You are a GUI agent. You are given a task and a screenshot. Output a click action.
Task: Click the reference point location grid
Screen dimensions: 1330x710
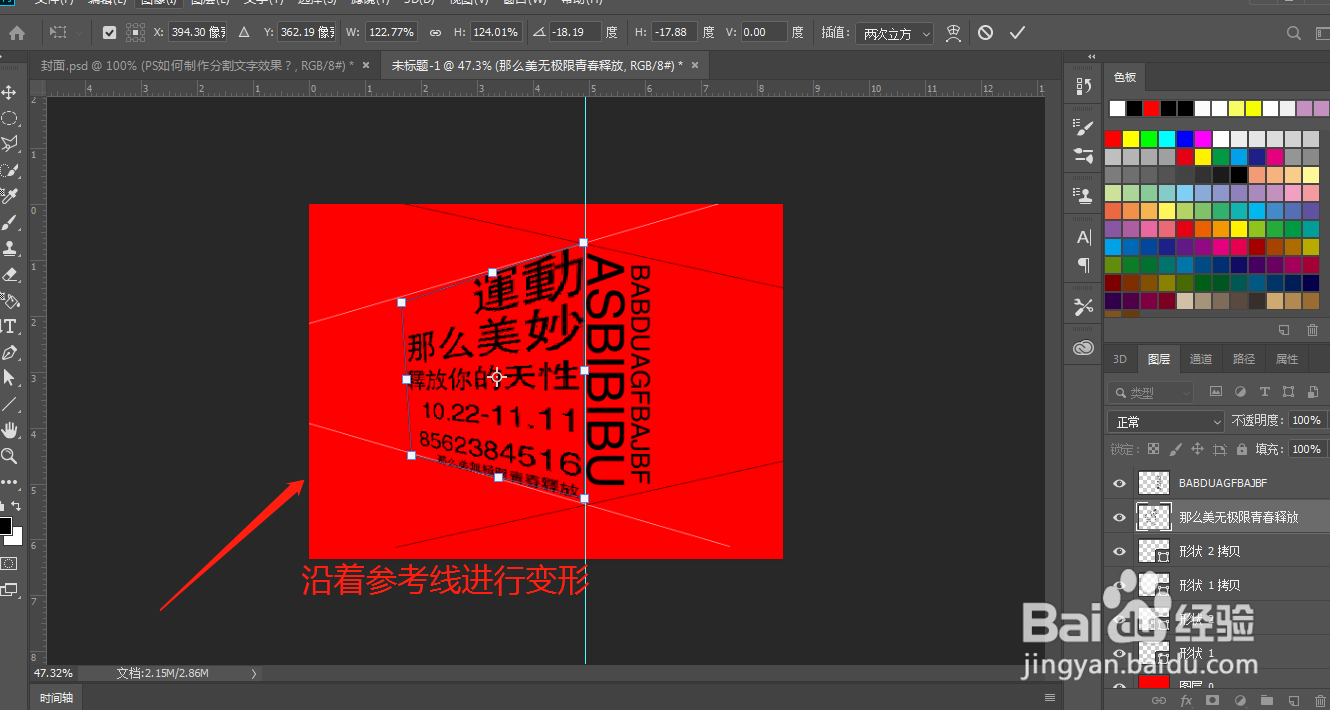(135, 33)
